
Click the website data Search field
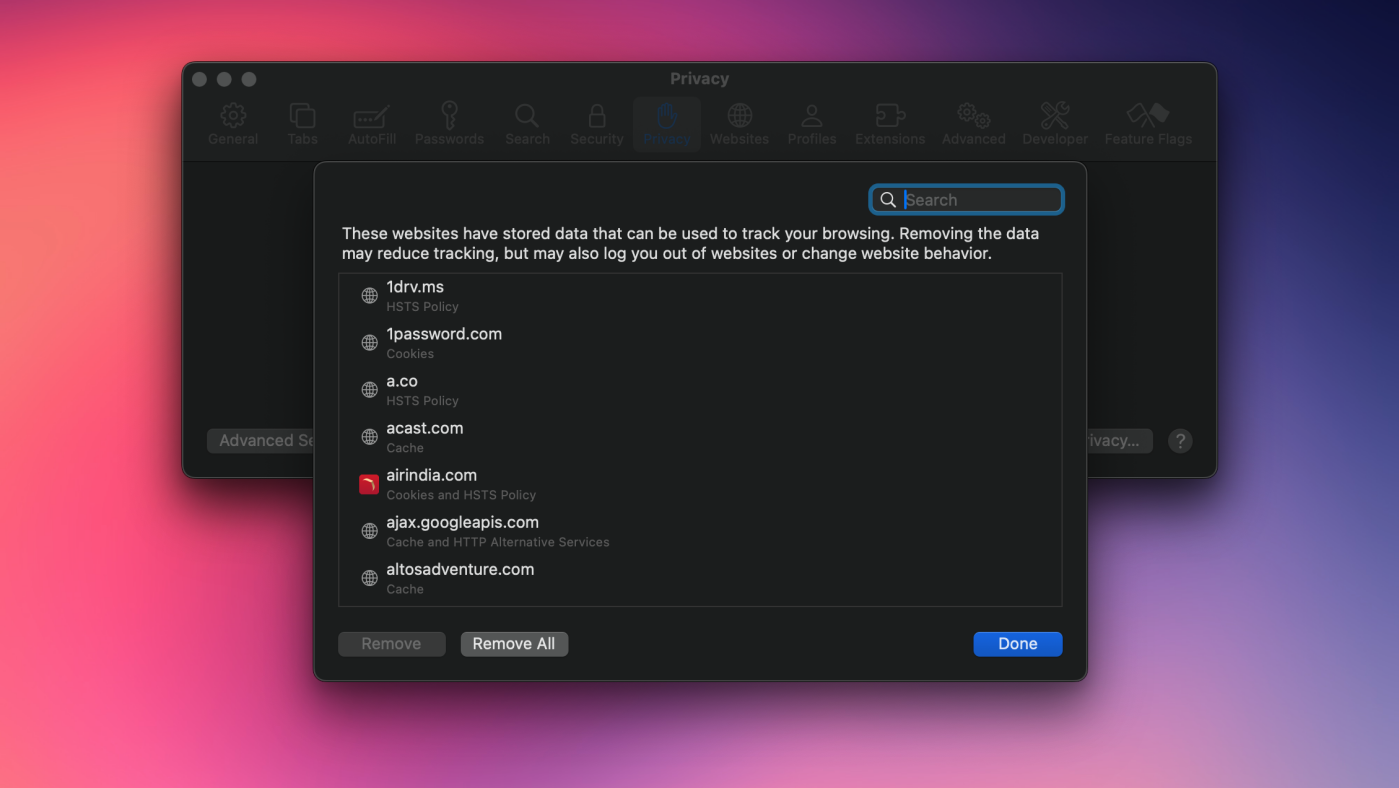click(x=978, y=200)
